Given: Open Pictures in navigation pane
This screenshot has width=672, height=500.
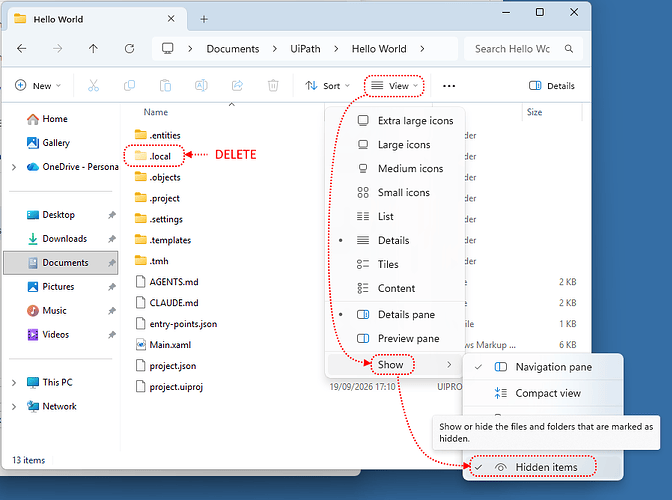Looking at the screenshot, I should [x=51, y=287].
